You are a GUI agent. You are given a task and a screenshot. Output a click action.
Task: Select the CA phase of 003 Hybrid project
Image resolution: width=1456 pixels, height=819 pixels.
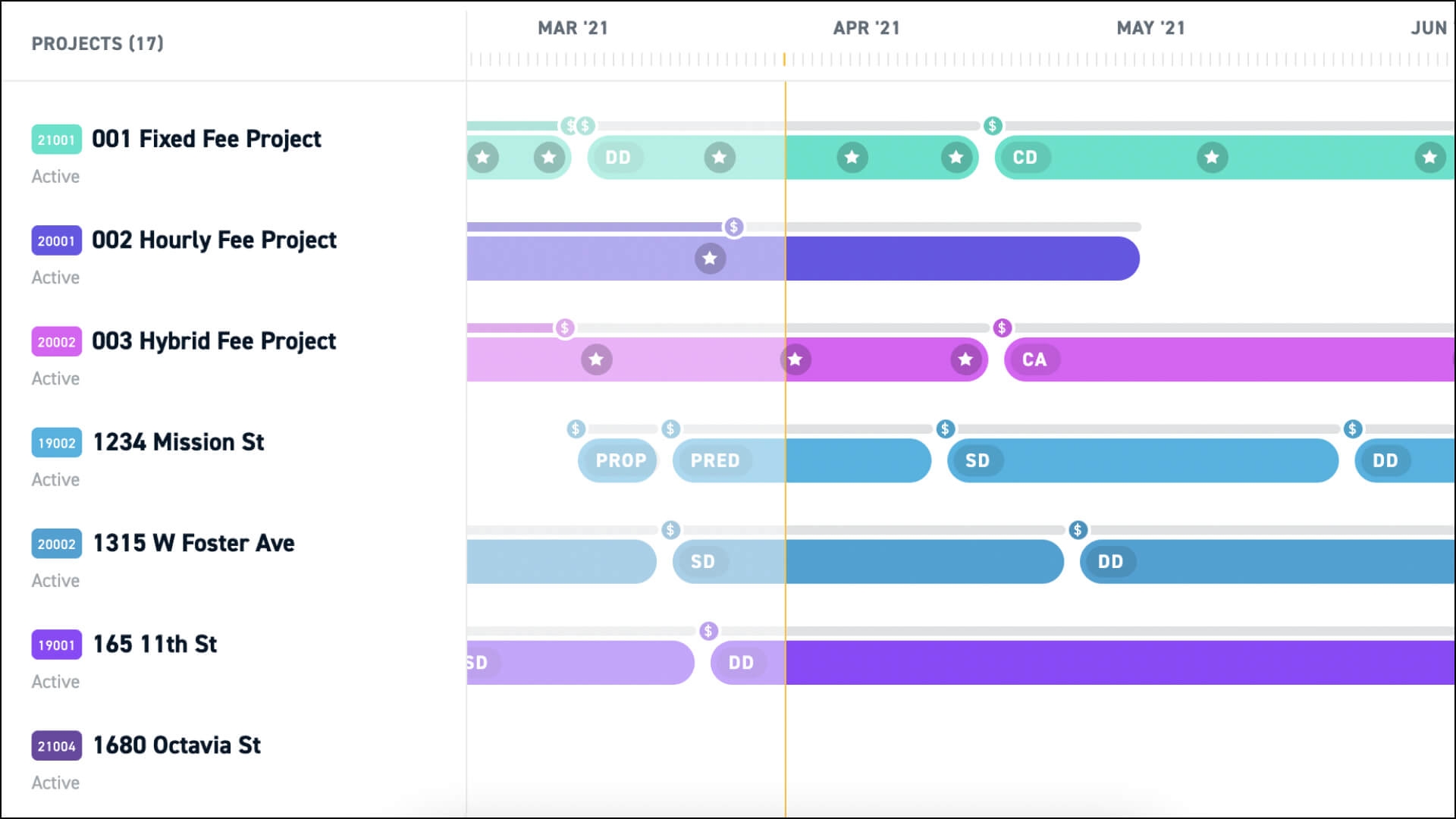[1034, 359]
